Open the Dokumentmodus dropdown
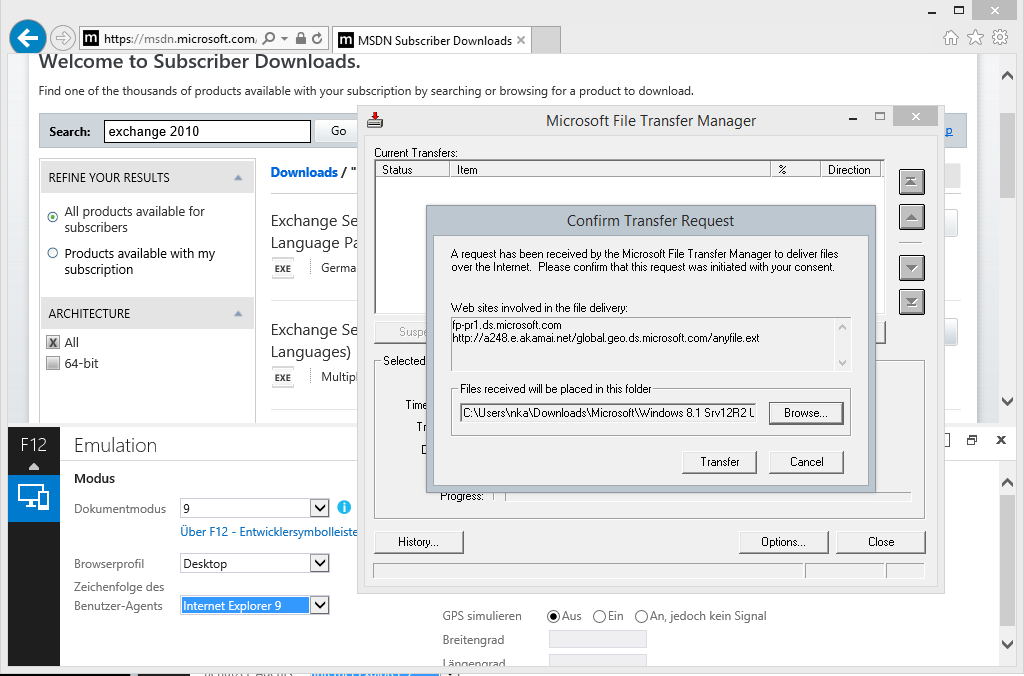Image resolution: width=1024 pixels, height=676 pixels. tap(319, 508)
